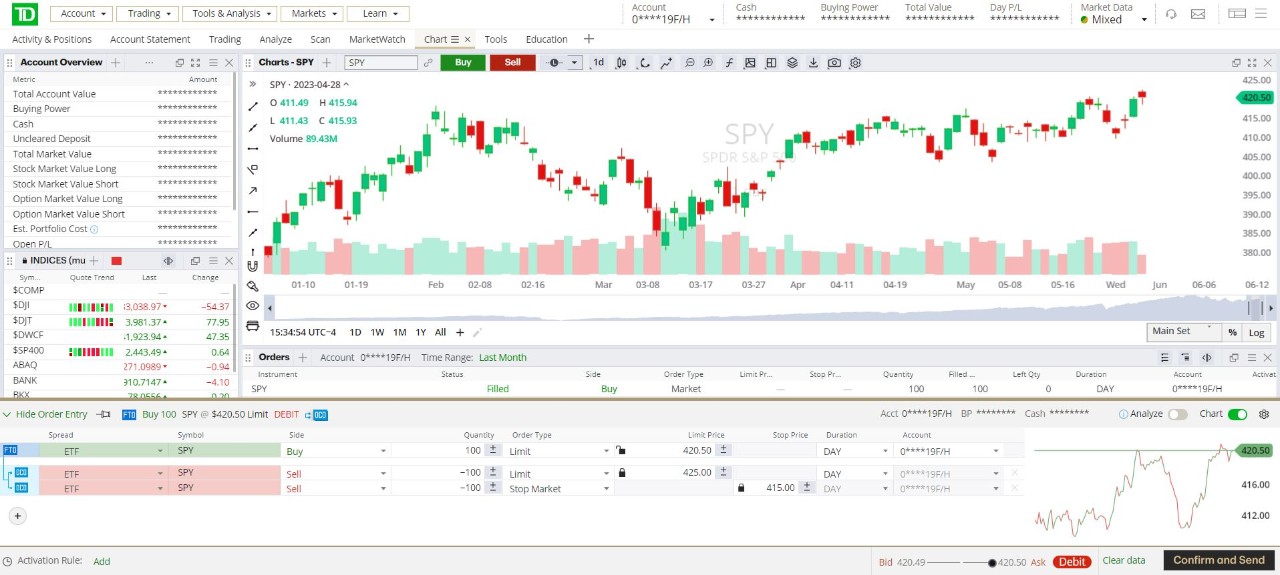The image size is (1280, 575).
Task: Open the Scan tab
Action: tap(320, 39)
